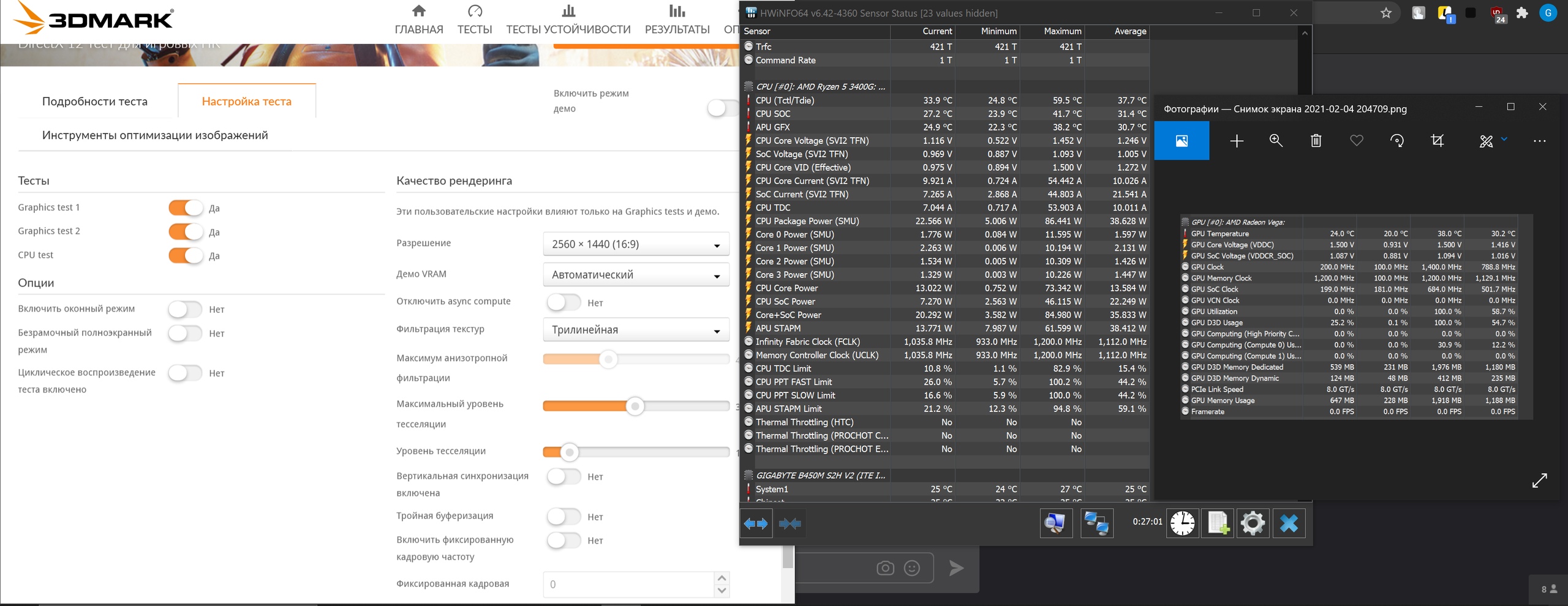Open «Инструменты оптимизации изображений» tab
This screenshot has height=606, width=1568.
click(155, 135)
